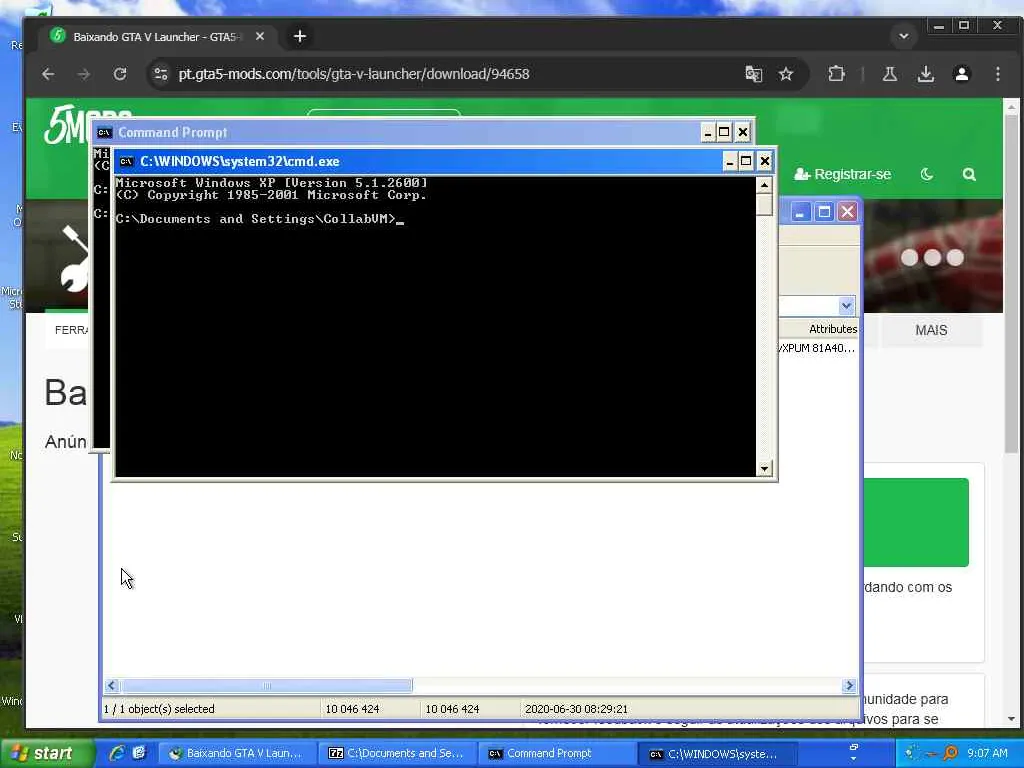
Task: Click the Registrar-se link
Action: pos(842,174)
